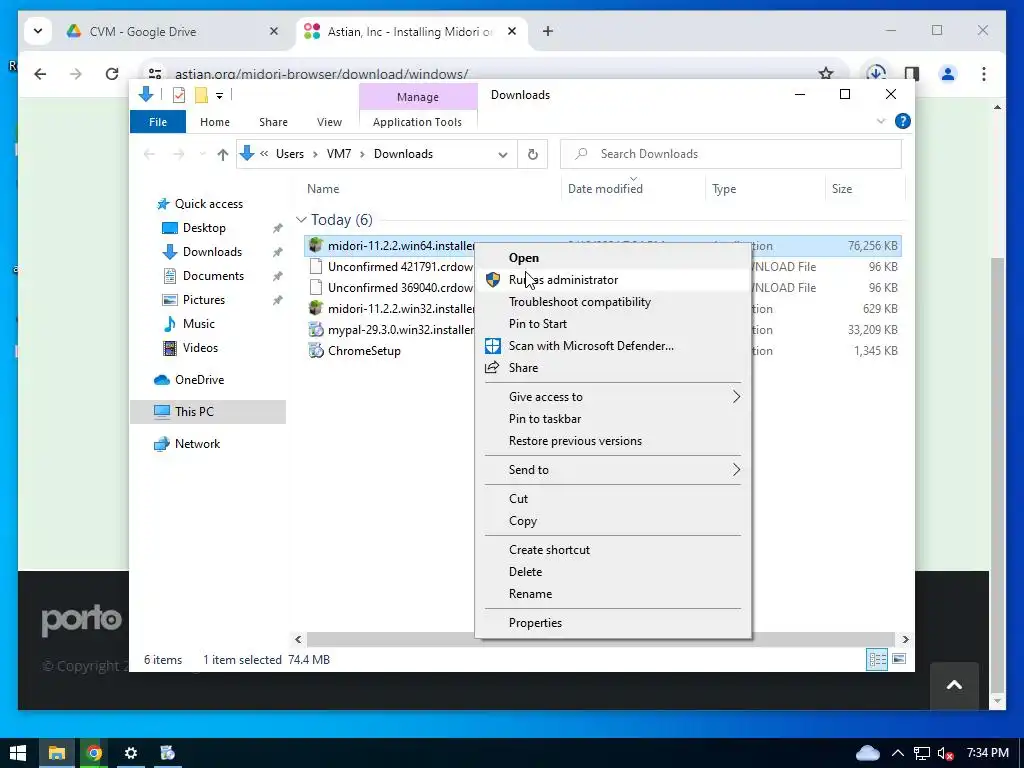
Task: Click the scroll-to-top arrow on webpage
Action: coord(954,685)
